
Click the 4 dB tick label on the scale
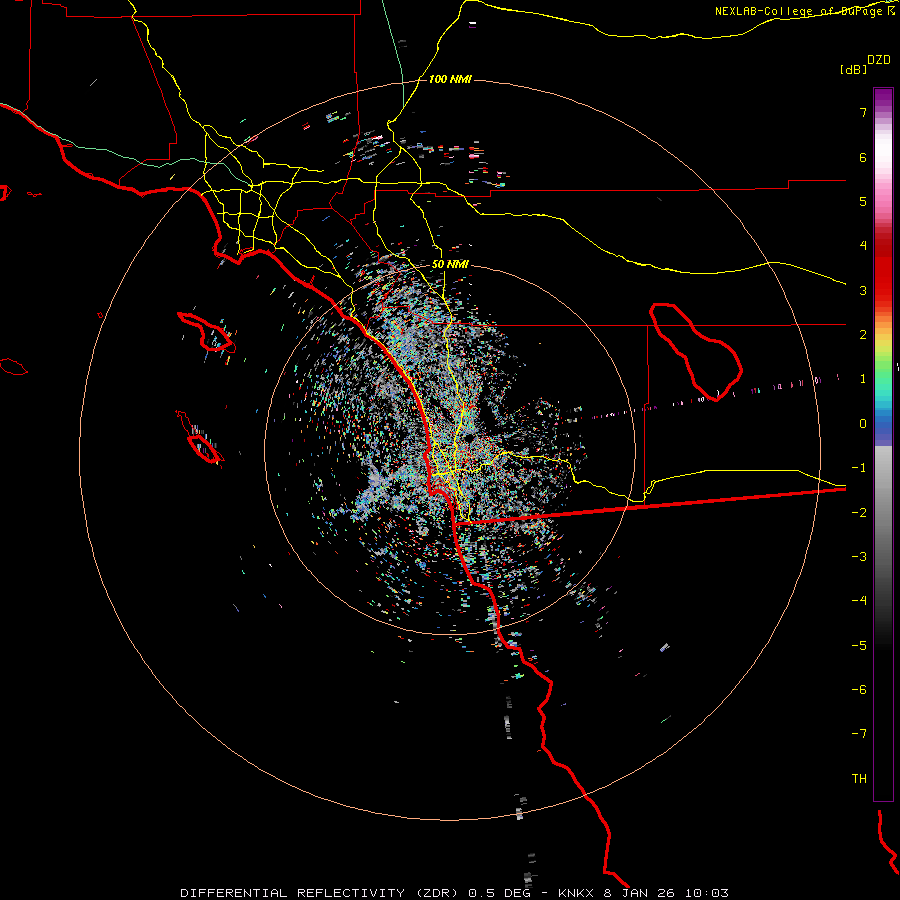(x=863, y=246)
